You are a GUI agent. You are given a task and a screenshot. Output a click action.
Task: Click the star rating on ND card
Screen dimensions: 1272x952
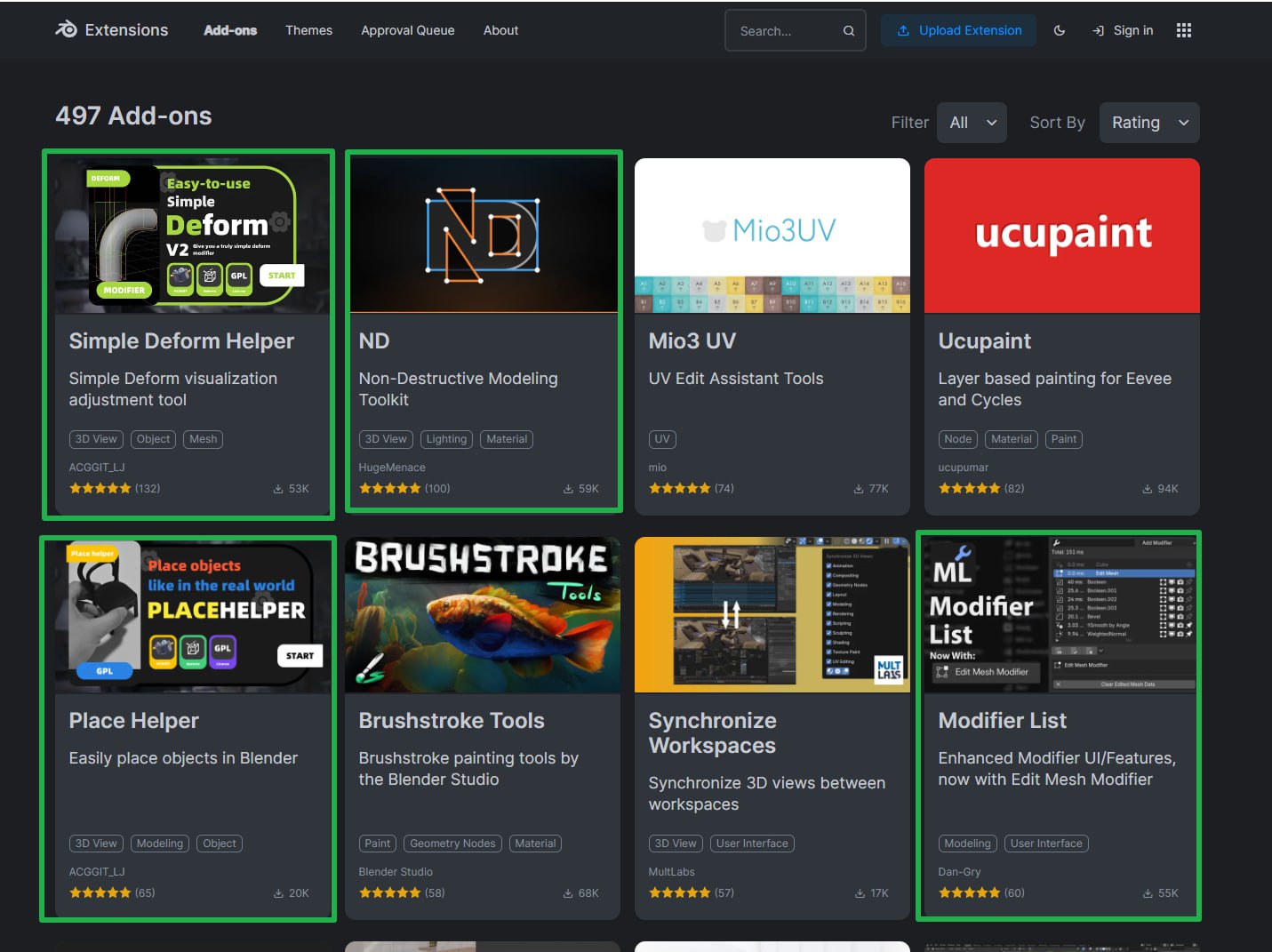click(x=390, y=488)
